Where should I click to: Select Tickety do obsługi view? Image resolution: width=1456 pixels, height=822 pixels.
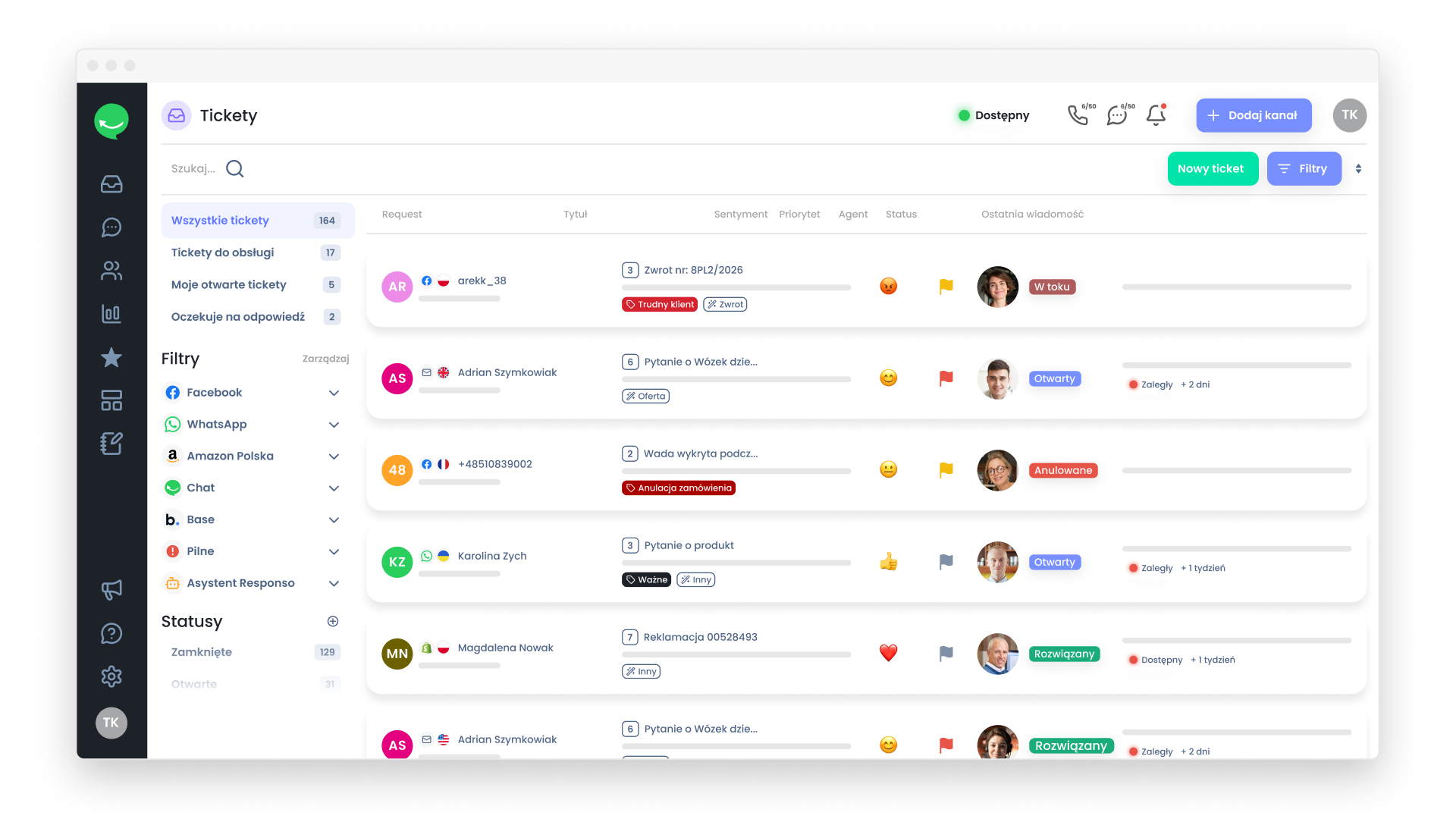(x=223, y=253)
